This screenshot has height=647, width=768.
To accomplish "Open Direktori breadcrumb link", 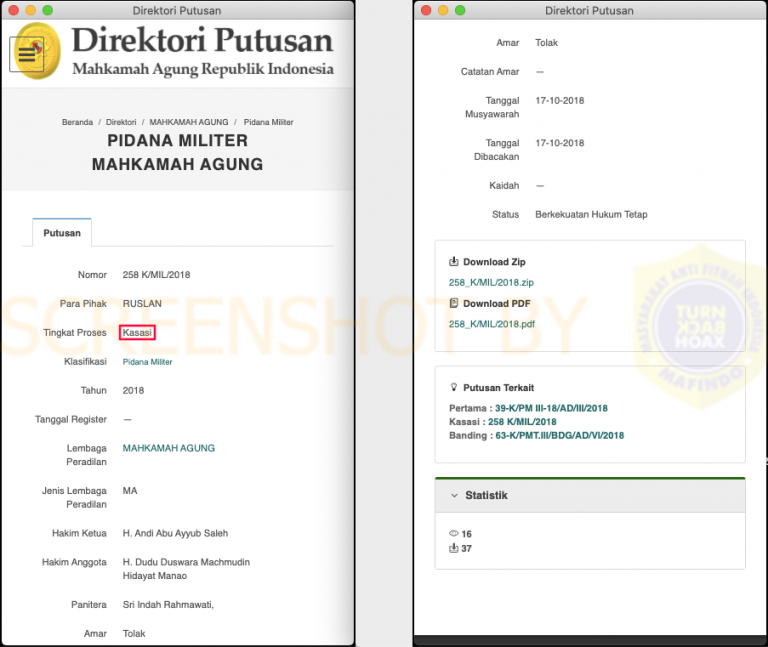I will click(121, 122).
